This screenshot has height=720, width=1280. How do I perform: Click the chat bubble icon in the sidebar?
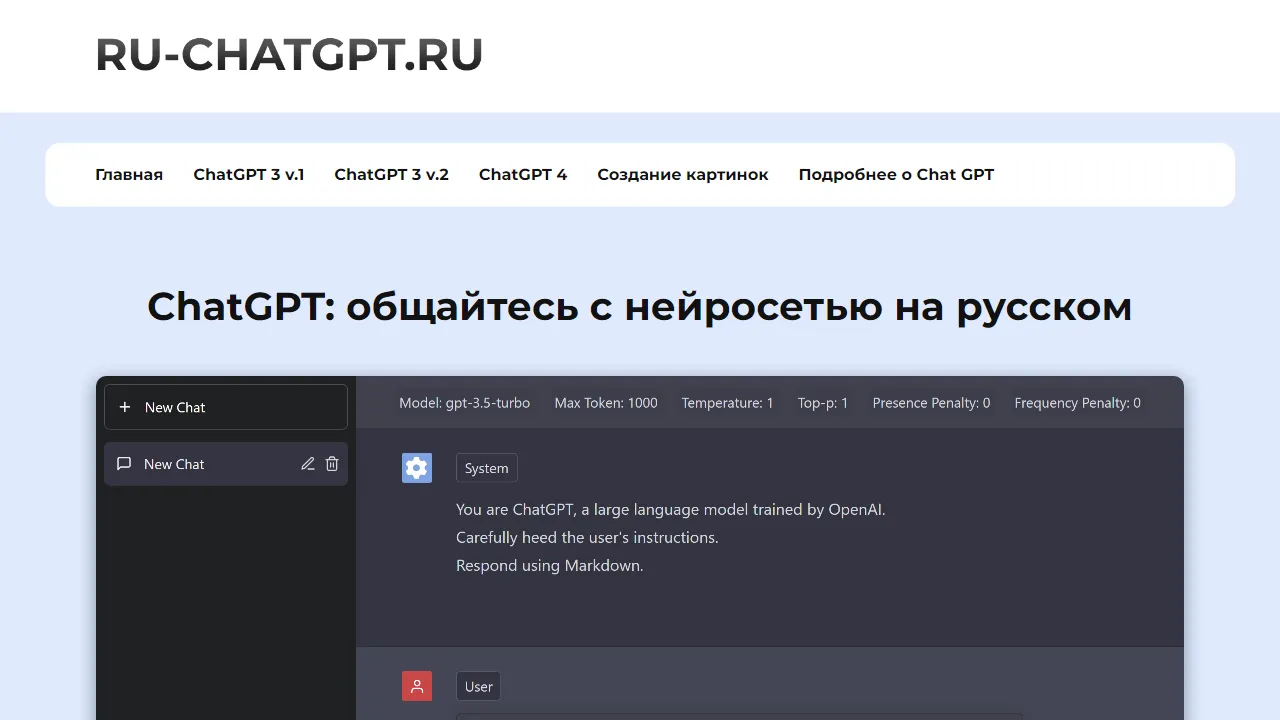pos(124,464)
